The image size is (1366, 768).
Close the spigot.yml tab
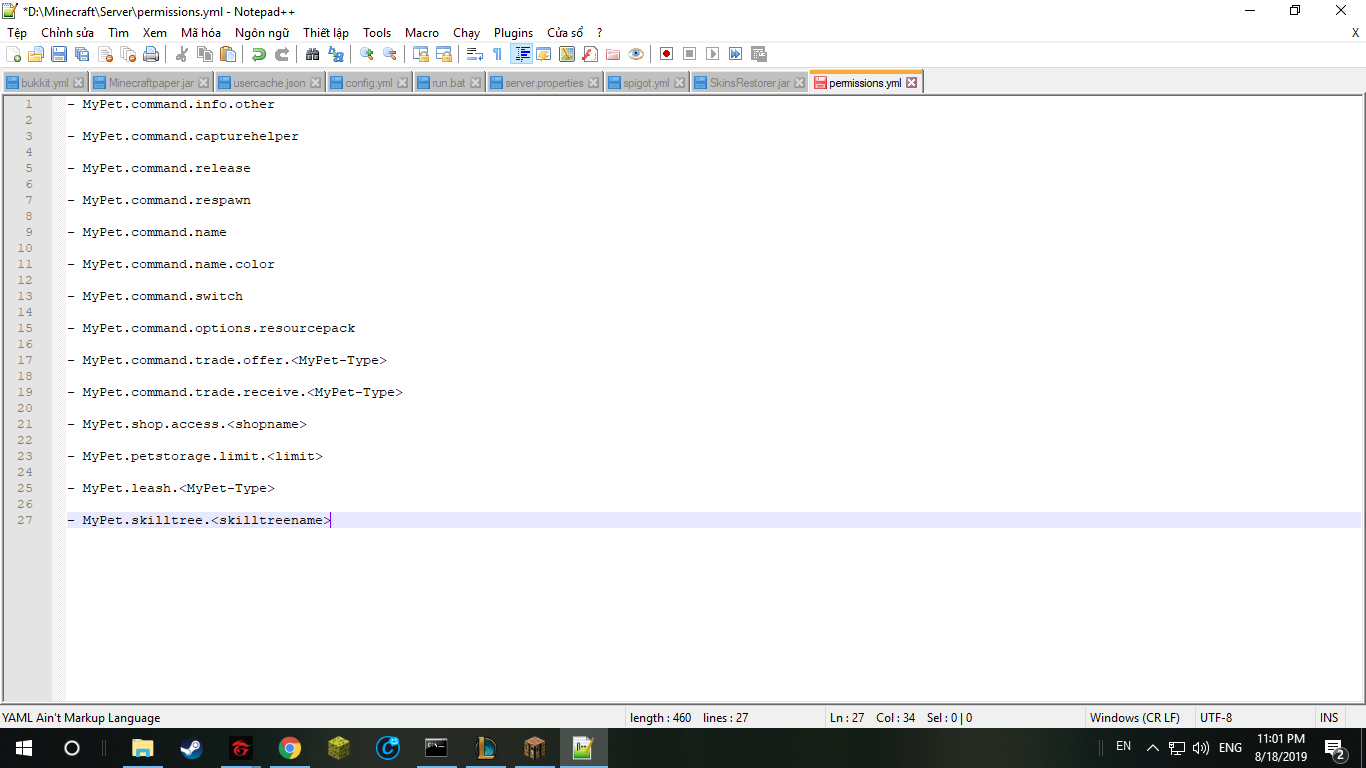[677, 83]
